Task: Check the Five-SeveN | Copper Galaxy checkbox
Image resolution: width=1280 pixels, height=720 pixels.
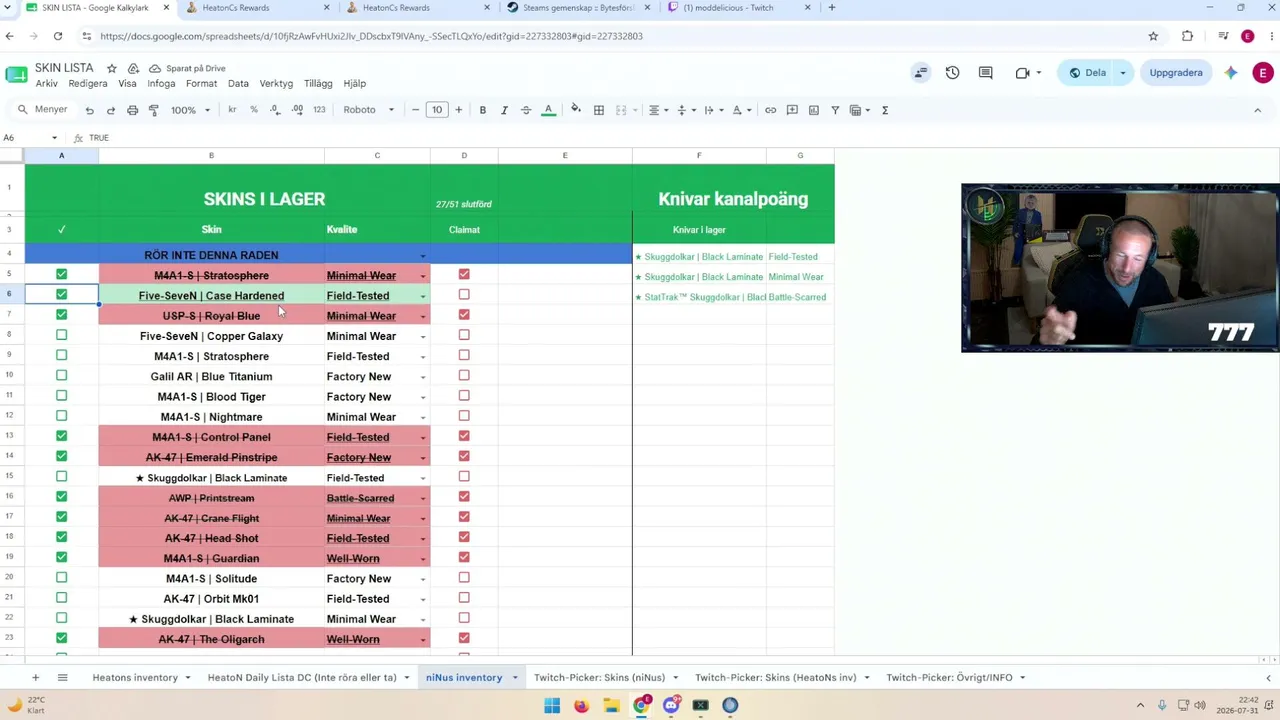Action: [62, 335]
